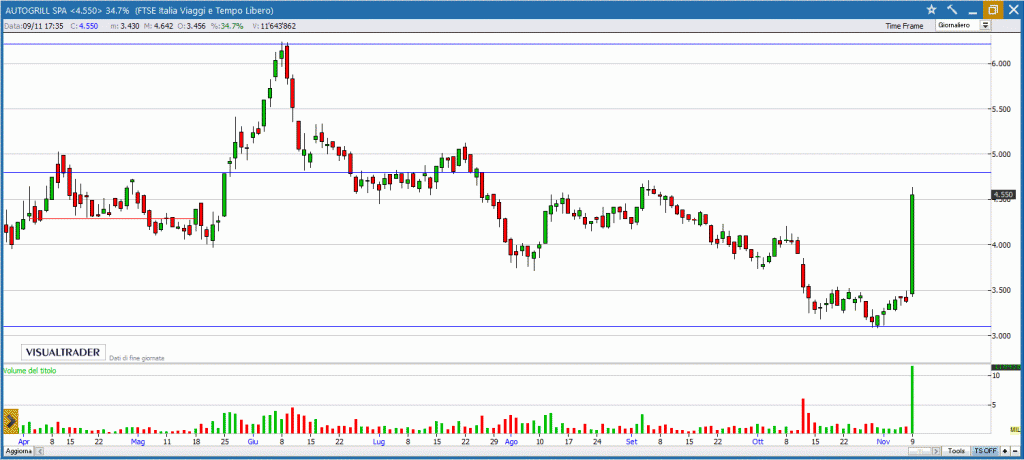The height and width of the screenshot is (460, 1024).
Task: Click the Tools button
Action: [x=957, y=451]
